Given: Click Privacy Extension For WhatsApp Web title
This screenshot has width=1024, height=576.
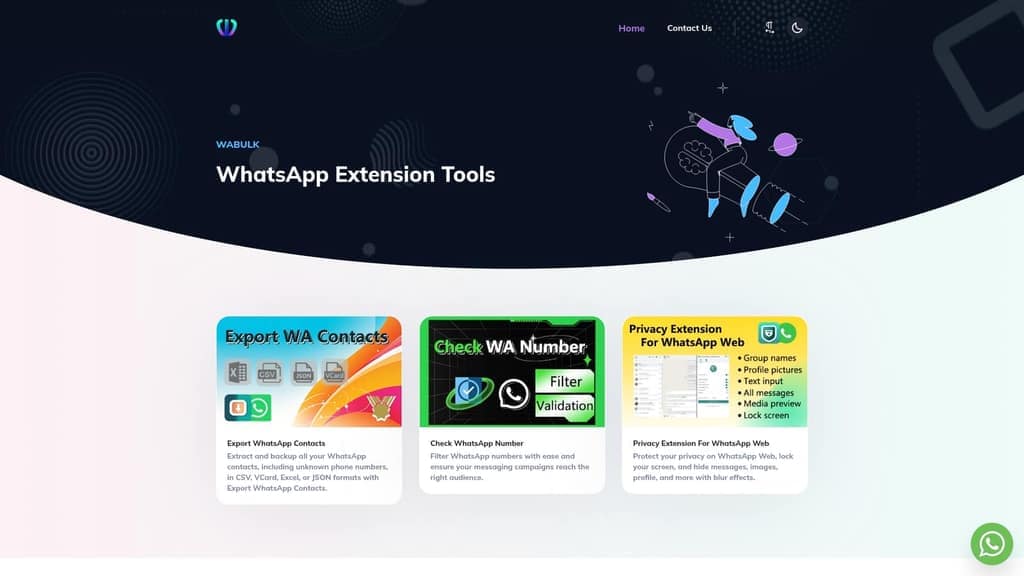Looking at the screenshot, I should tap(701, 443).
